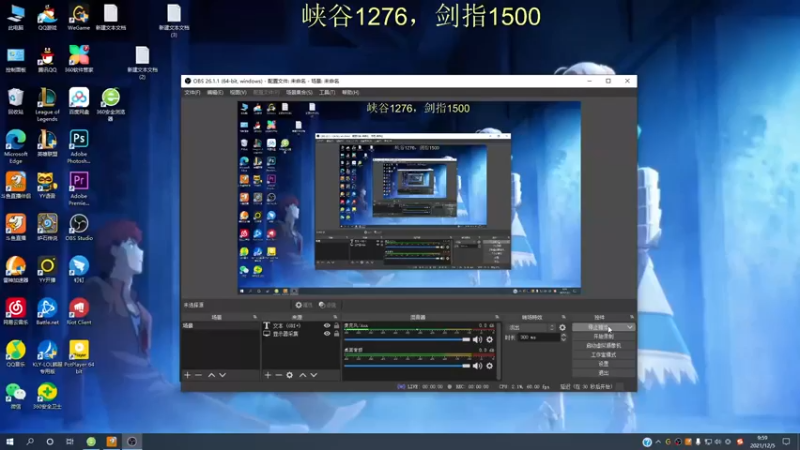Open the File (F) menu in OBS
Image resolution: width=800 pixels, height=450 pixels.
tap(192, 92)
